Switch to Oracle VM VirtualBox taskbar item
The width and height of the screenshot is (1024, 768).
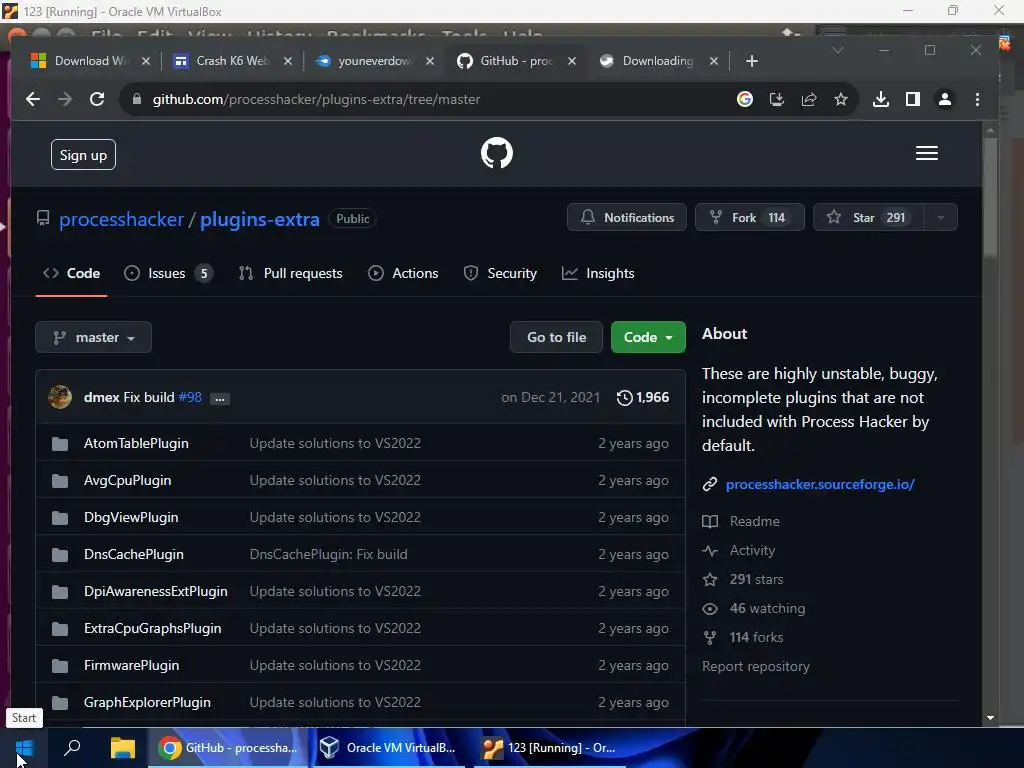click(388, 748)
